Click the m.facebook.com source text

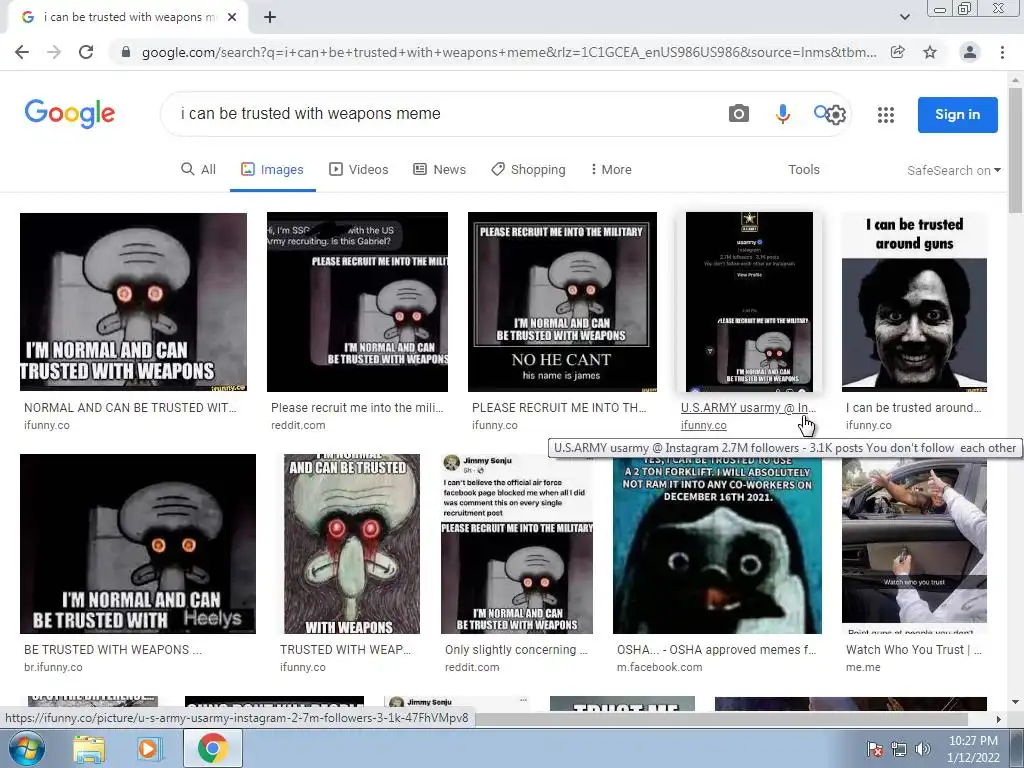(660, 667)
